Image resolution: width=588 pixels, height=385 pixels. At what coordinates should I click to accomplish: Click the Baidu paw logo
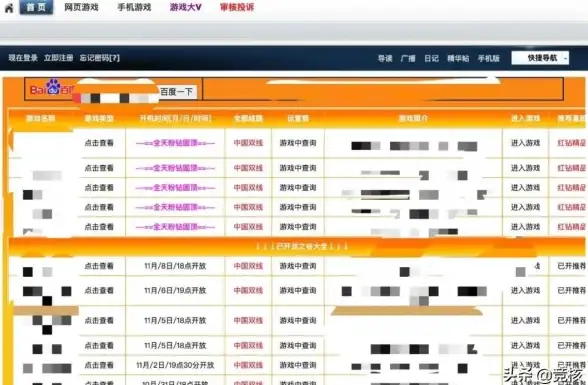53,87
